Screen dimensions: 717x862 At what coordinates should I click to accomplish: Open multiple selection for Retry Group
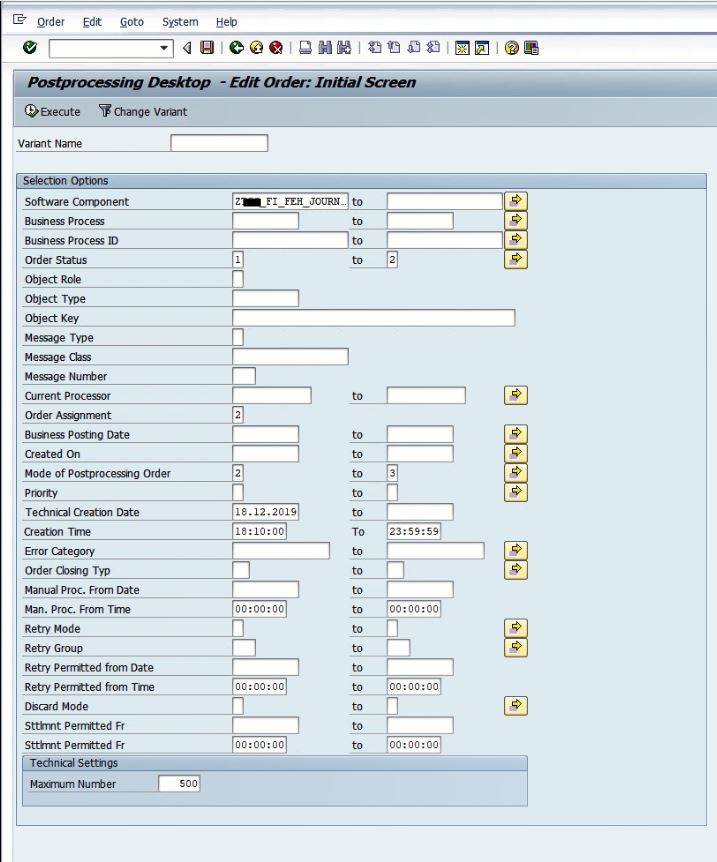click(516, 647)
